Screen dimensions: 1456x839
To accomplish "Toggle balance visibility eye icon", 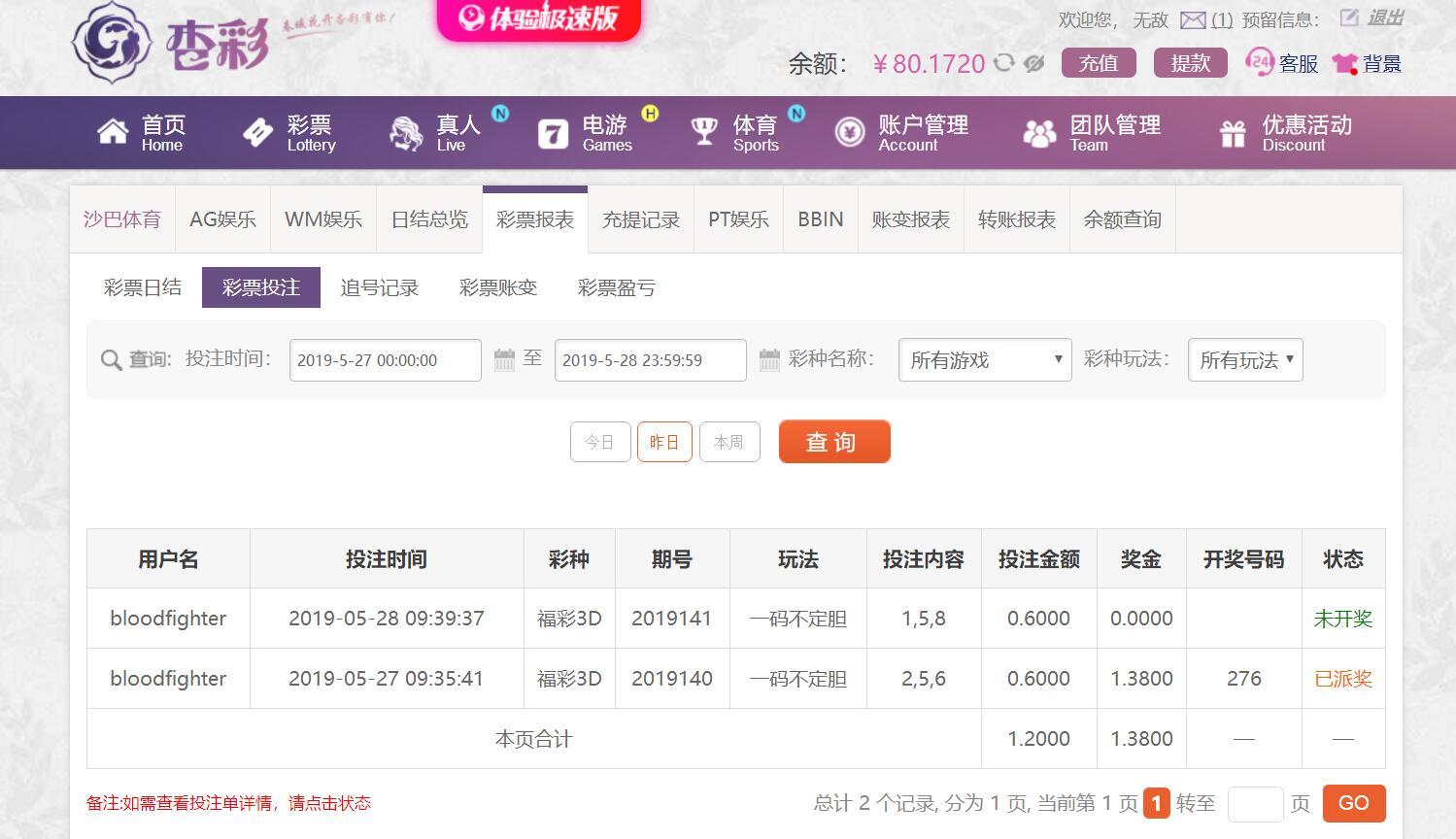I will point(1034,63).
